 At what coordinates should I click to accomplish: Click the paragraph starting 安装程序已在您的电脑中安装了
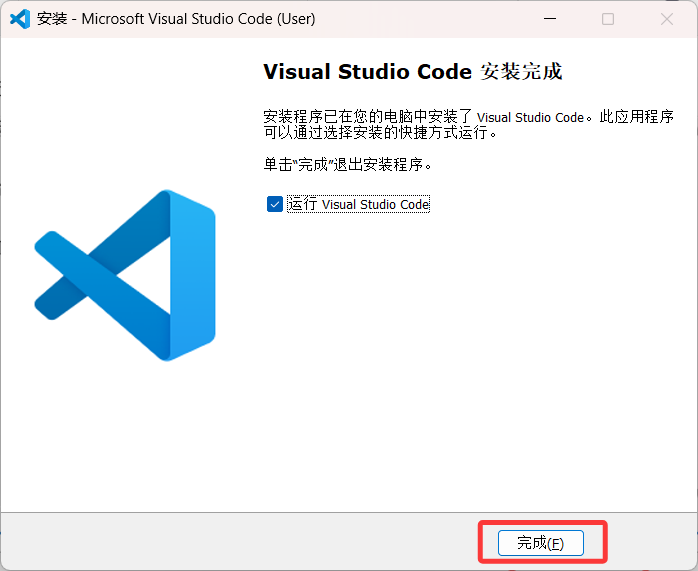(468, 125)
